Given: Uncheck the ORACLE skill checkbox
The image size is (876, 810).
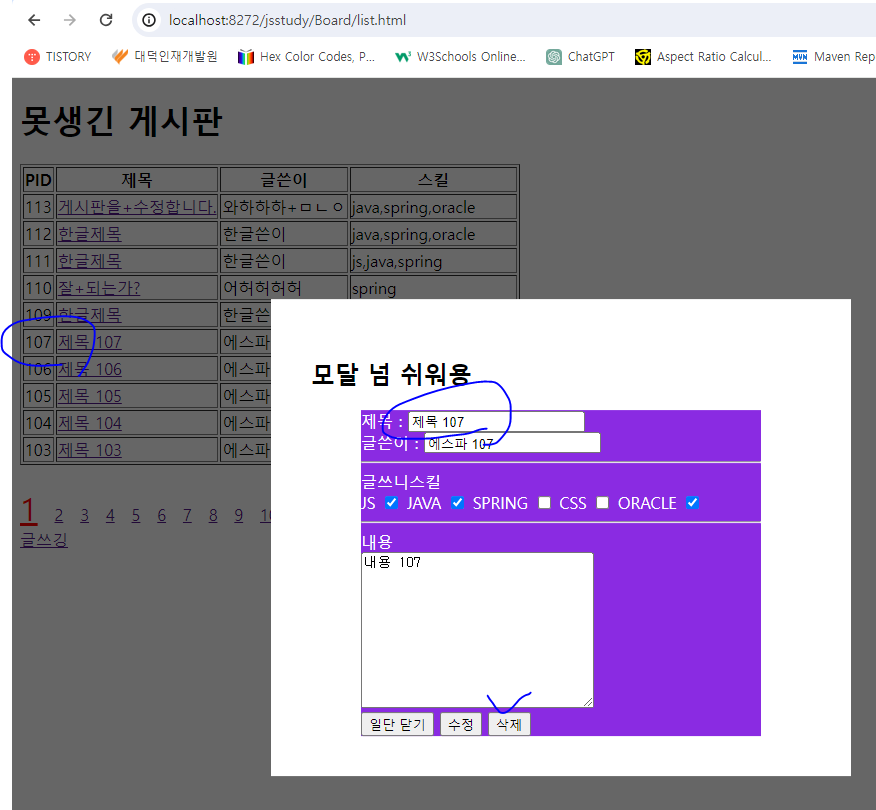Looking at the screenshot, I should (x=693, y=502).
